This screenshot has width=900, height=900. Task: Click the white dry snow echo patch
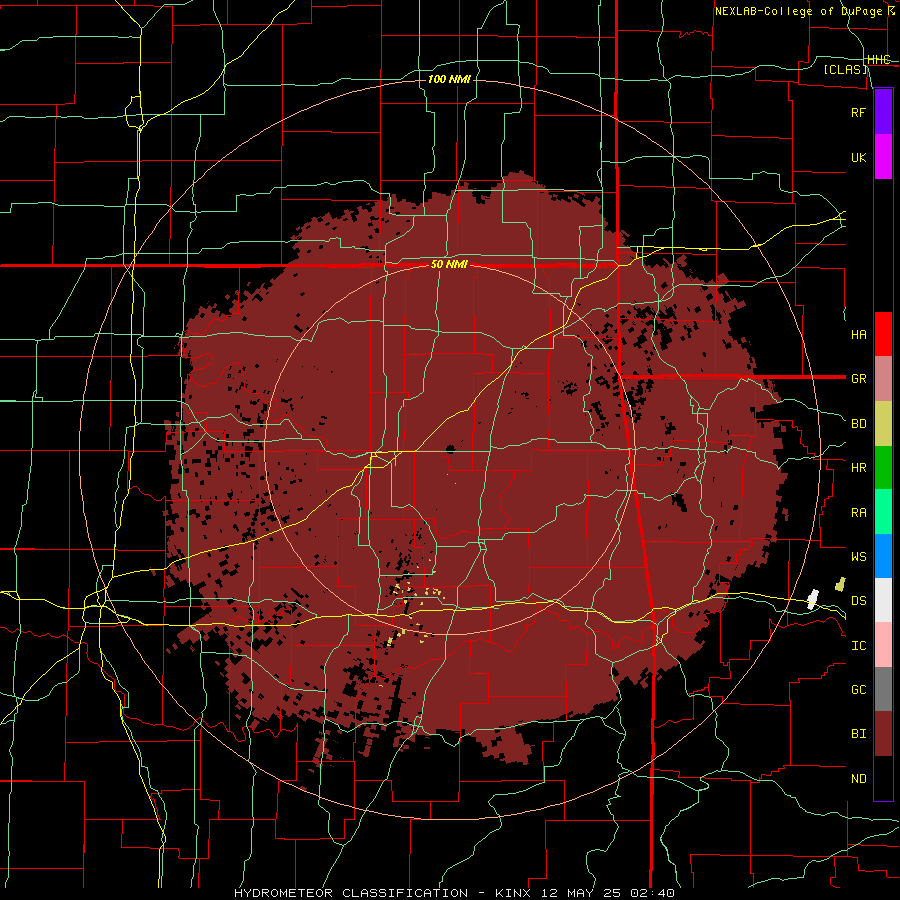tap(812, 599)
